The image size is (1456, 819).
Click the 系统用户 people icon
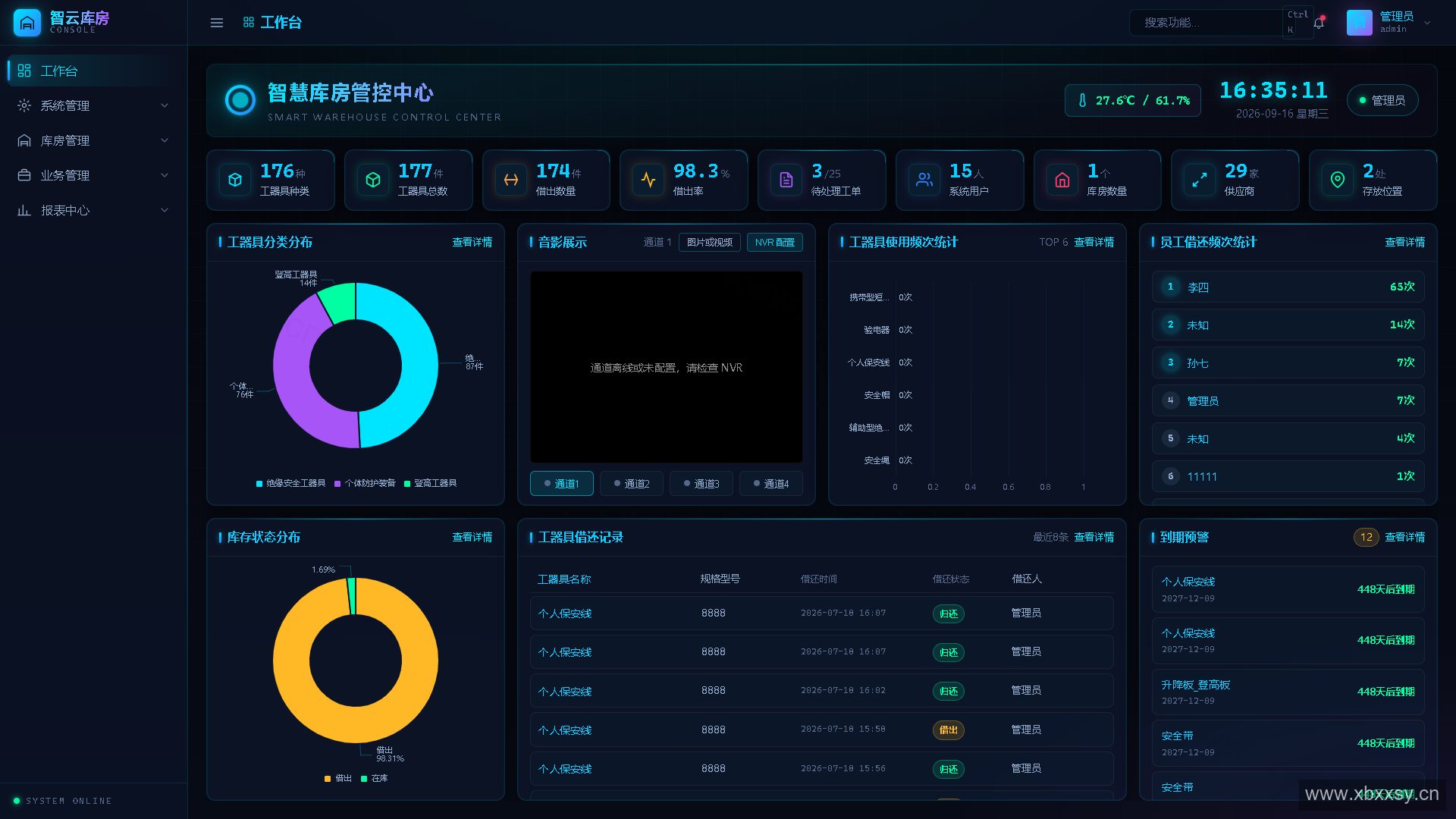[924, 180]
